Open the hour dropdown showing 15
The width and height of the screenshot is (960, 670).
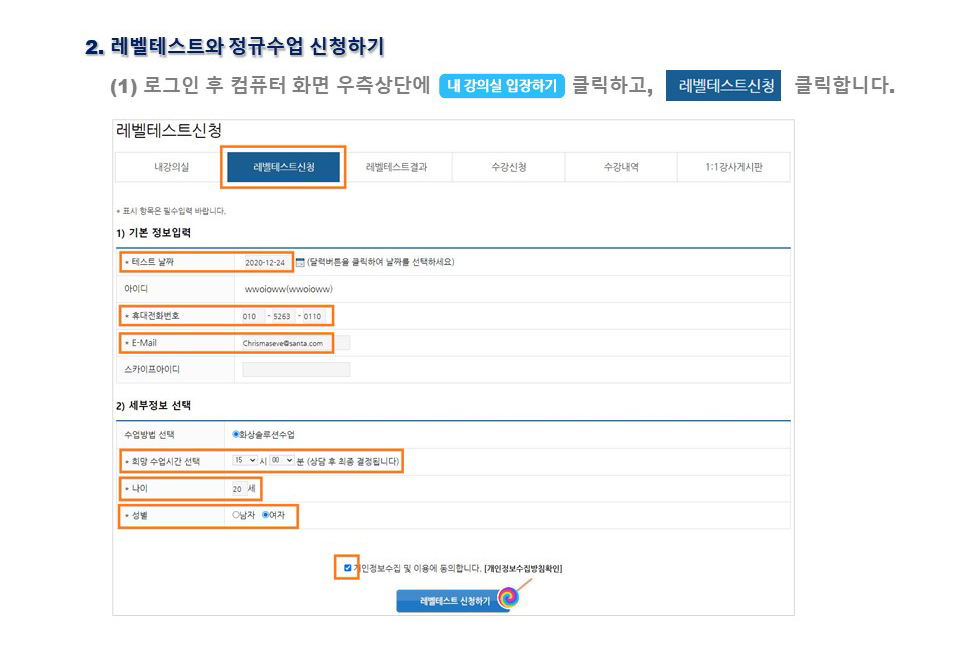click(x=243, y=461)
